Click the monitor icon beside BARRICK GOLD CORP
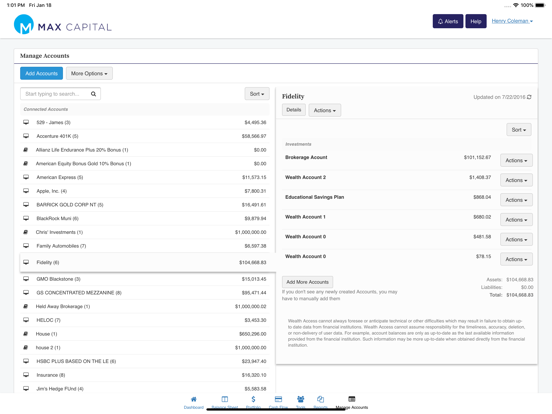Screen dimensions: 552x414 click(x=26, y=205)
